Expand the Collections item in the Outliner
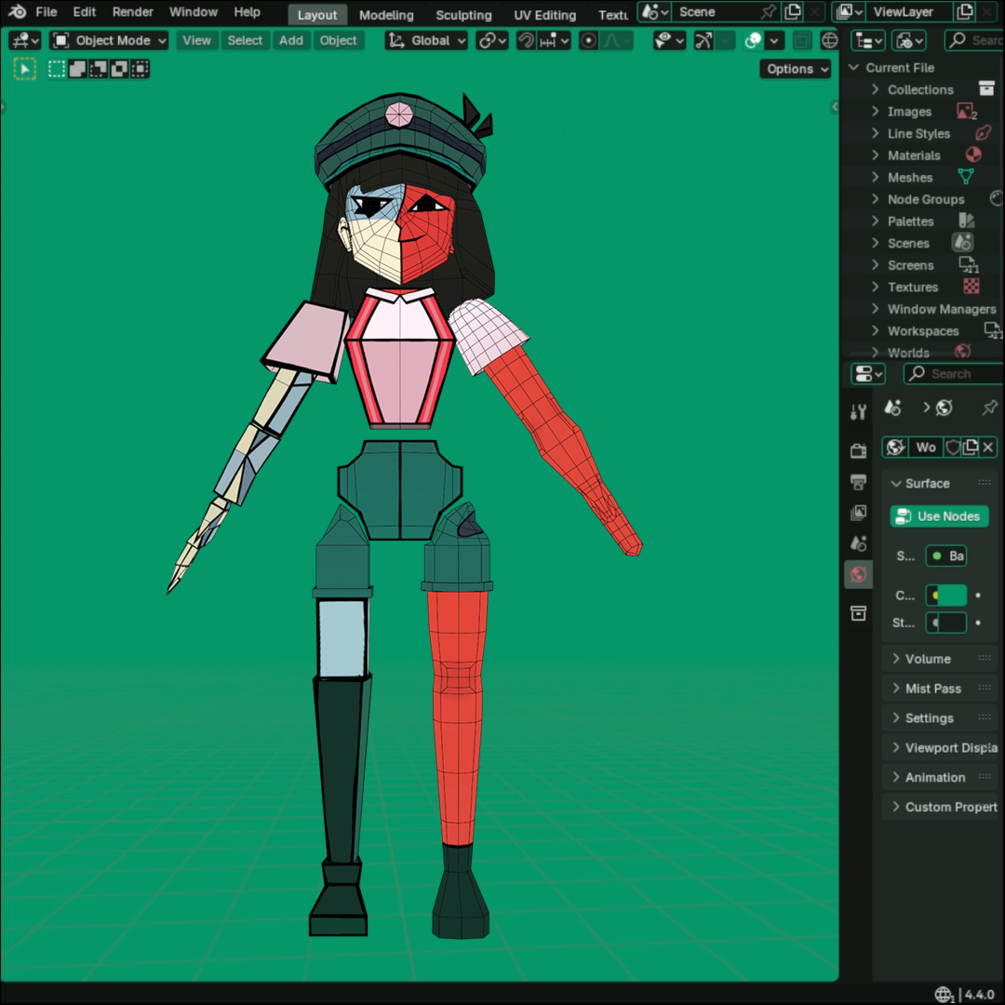 coord(875,89)
